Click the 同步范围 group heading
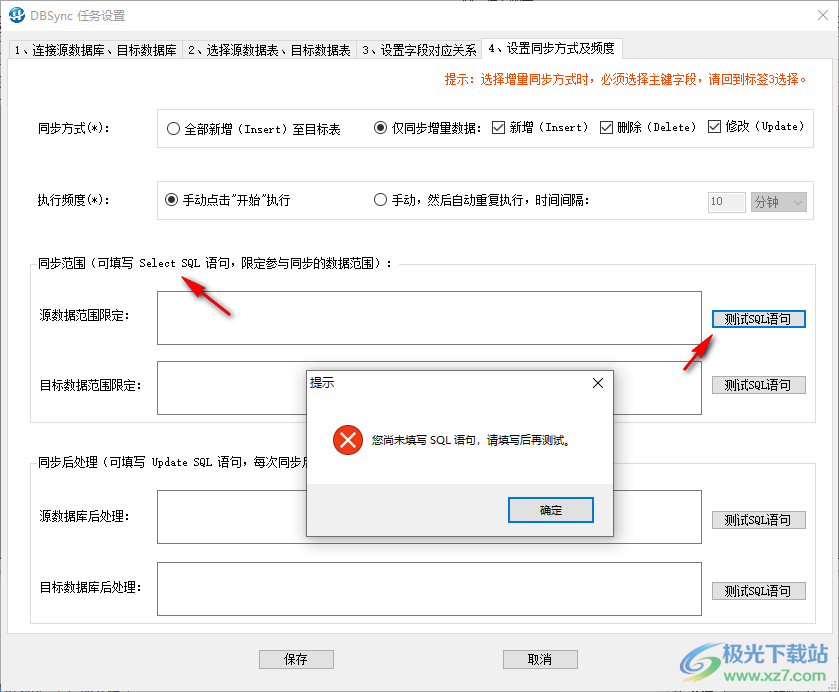839x692 pixels. click(x=215, y=263)
